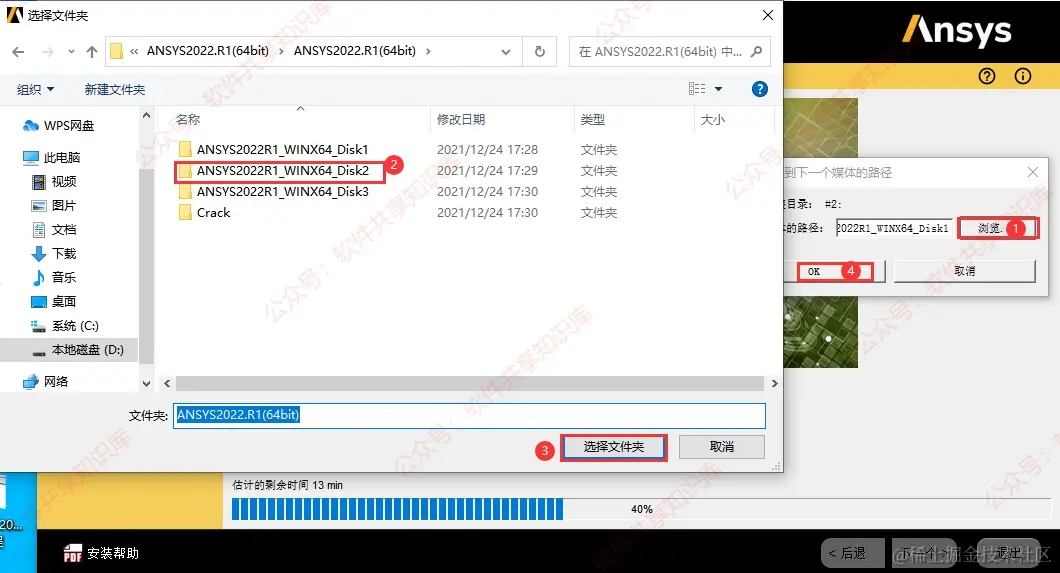Click the Forward navigation arrow
Viewport: 1060px width, 573px height.
pos(47,51)
